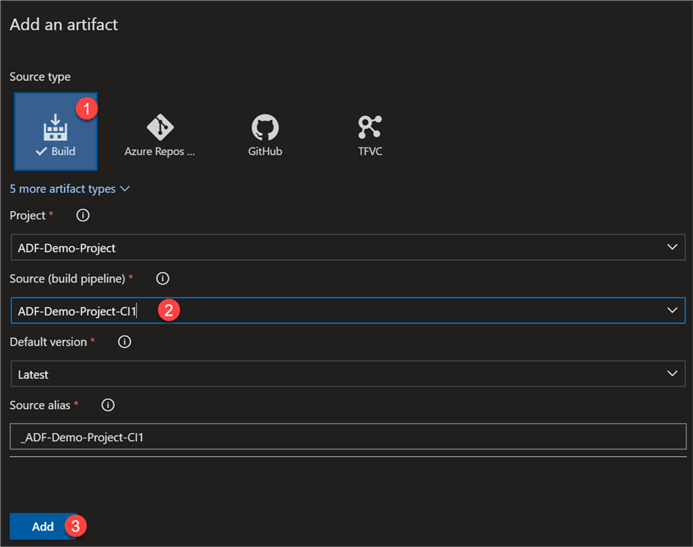The image size is (693, 547).
Task: Click the info icon beside Source alias
Action: (x=108, y=405)
